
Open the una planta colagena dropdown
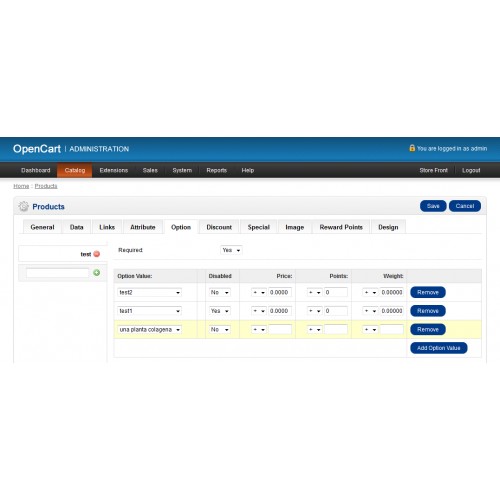pos(149,329)
